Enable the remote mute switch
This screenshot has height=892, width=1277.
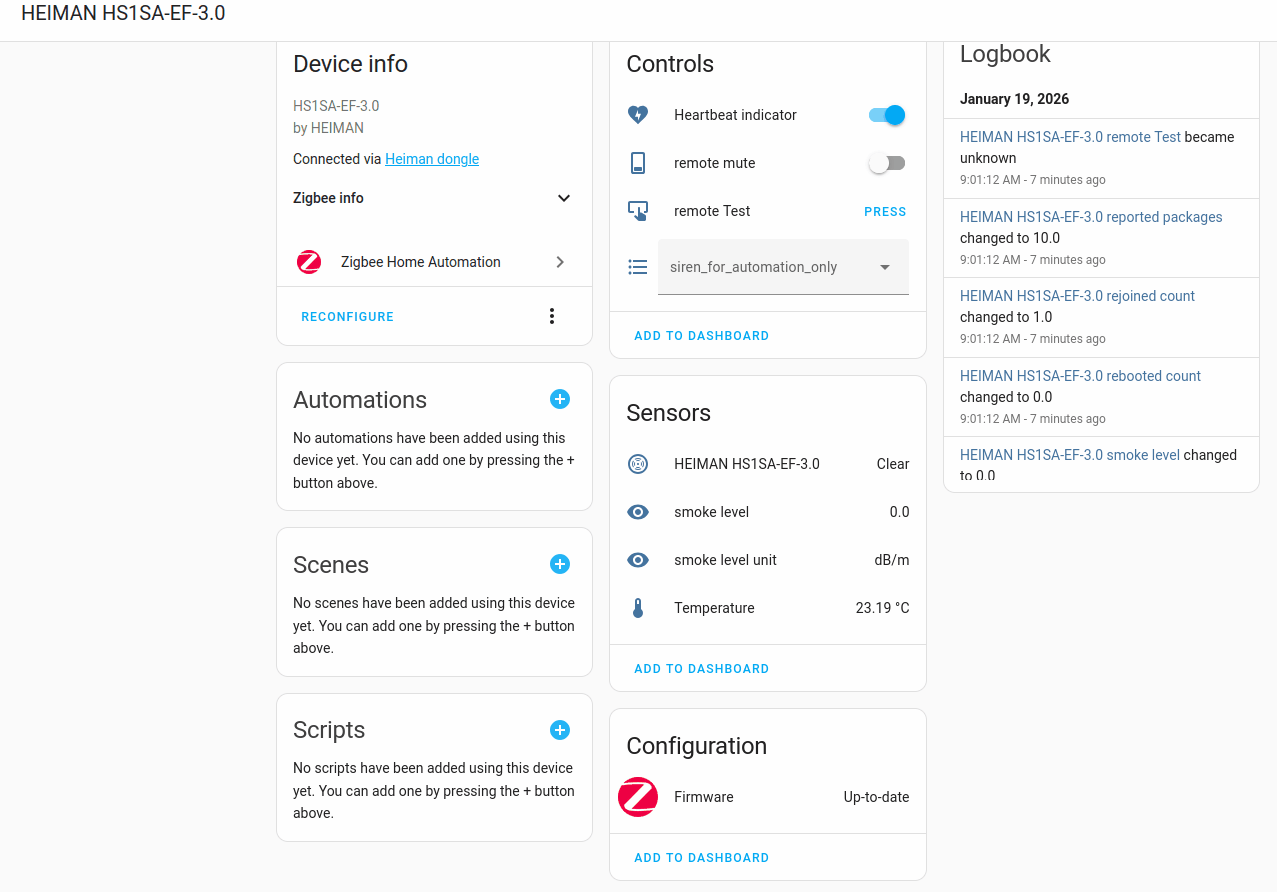[x=887, y=163]
